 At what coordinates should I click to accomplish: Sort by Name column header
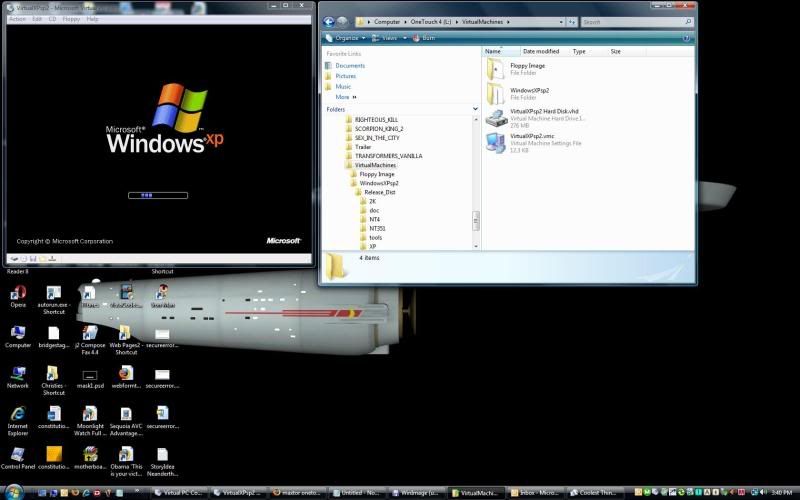(x=501, y=52)
